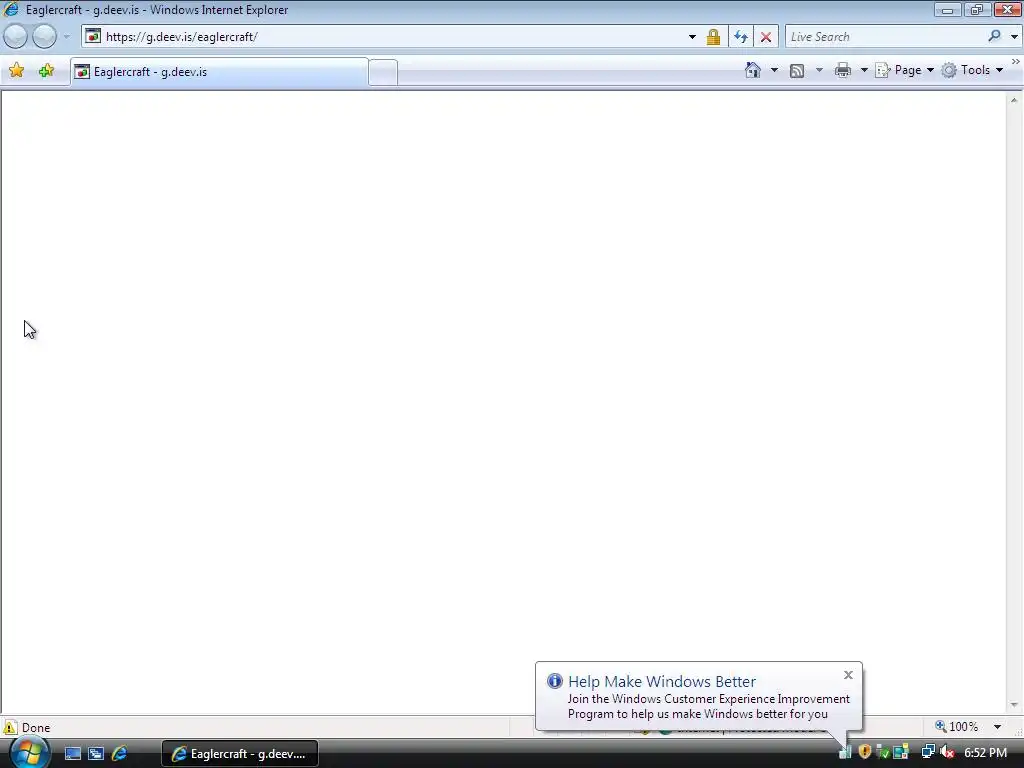The height and width of the screenshot is (768, 1024).
Task: Click the network connection tray icon
Action: [928, 752]
